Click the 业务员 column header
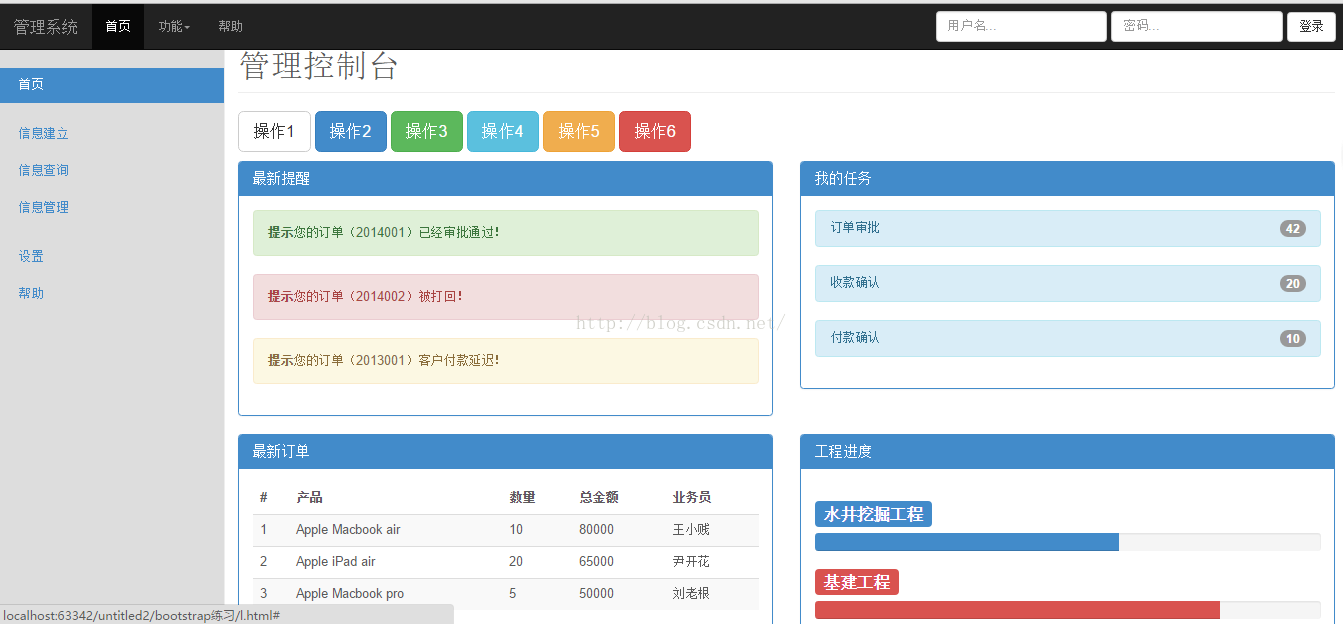This screenshot has width=1343, height=624. tap(692, 497)
